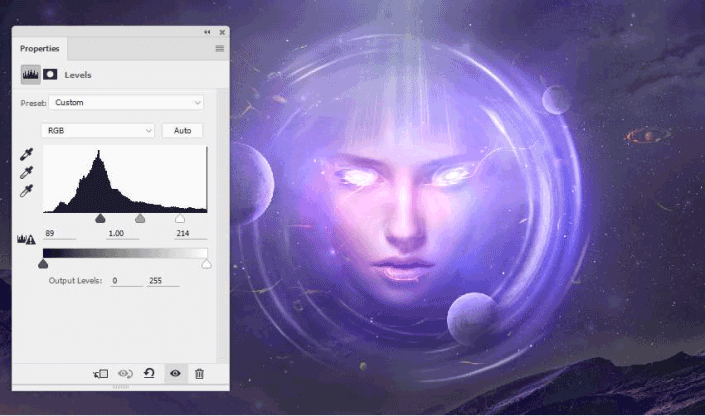Close the Properties panel

pos(222,32)
